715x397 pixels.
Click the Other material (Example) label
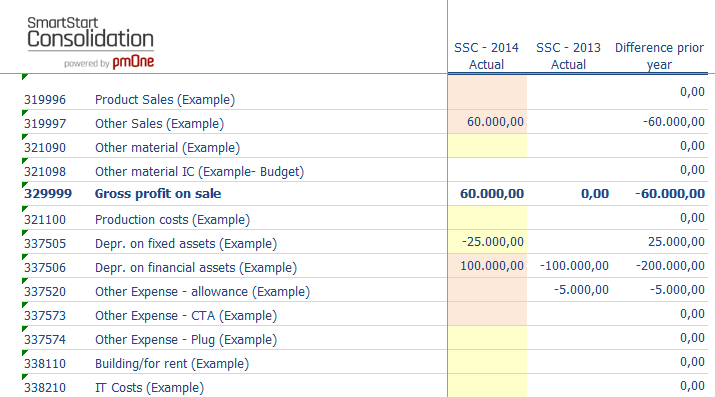(167, 148)
